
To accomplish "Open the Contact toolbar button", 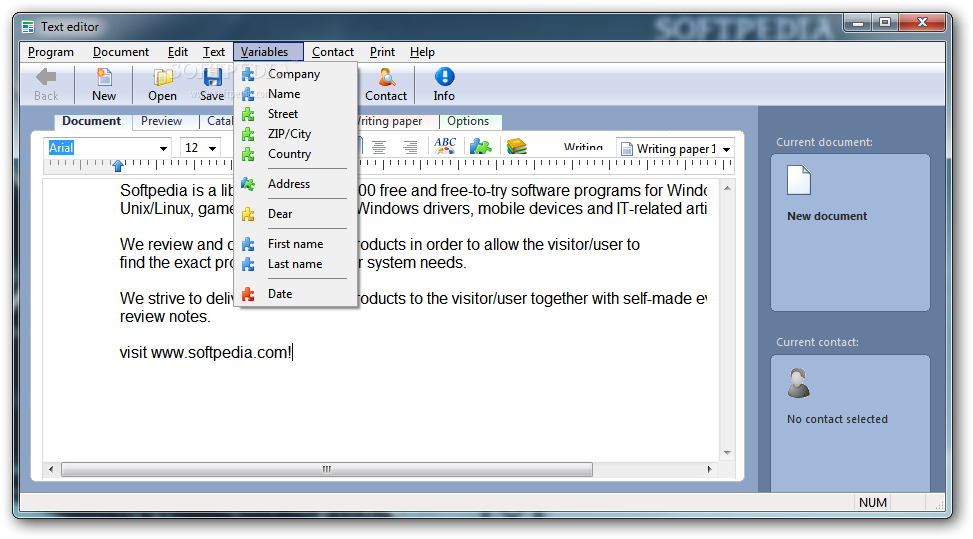I will (x=386, y=85).
